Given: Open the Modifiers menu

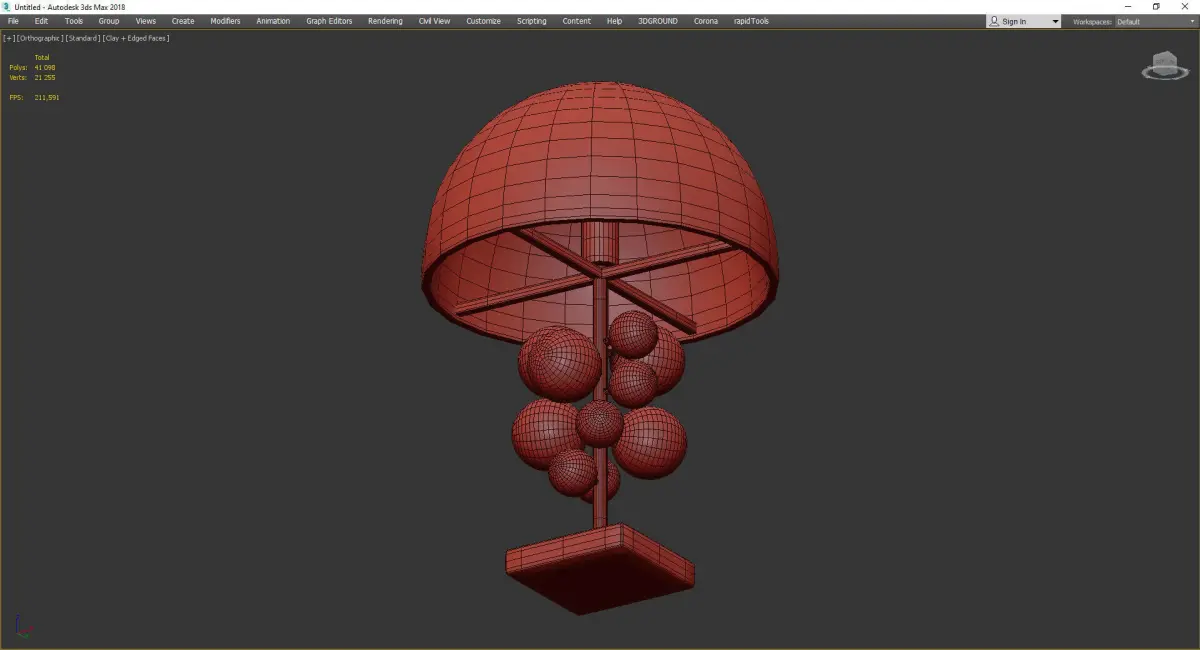Looking at the screenshot, I should 225,21.
